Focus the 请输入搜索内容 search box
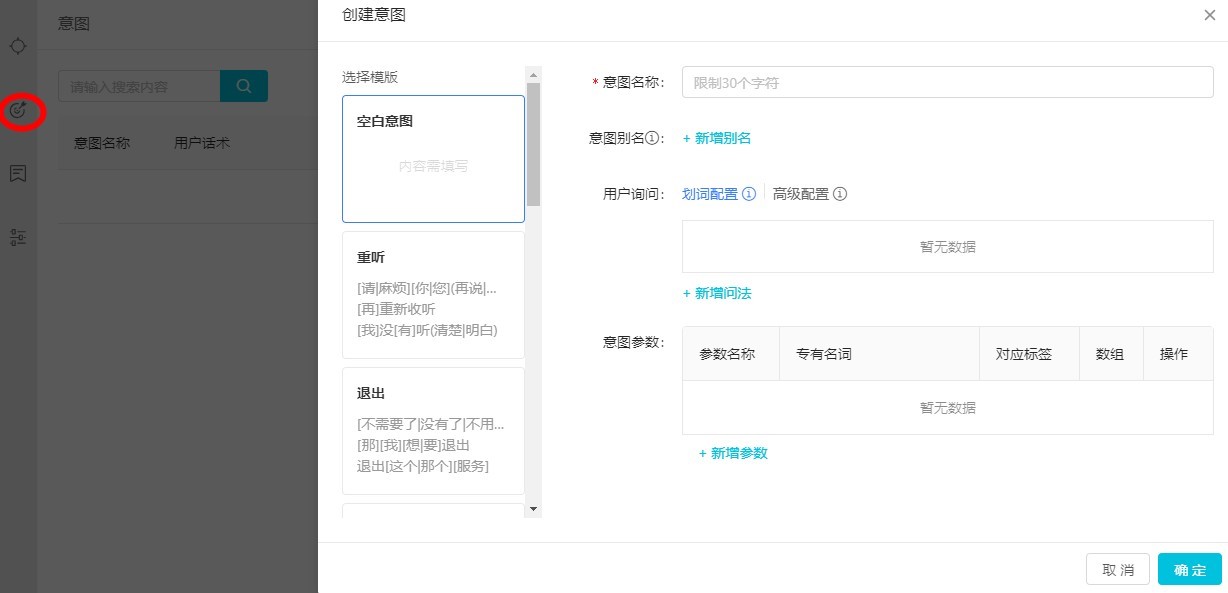 [139, 86]
